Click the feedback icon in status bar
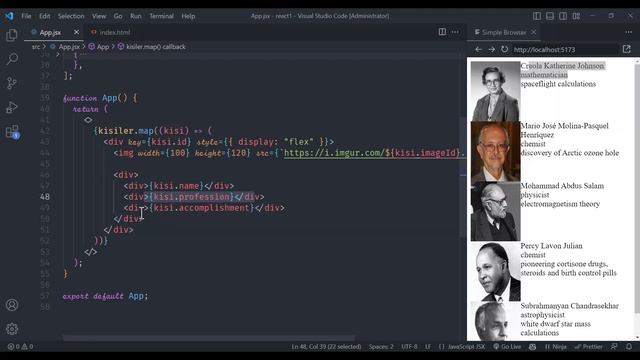Viewport: 640px width, 360px height. [x=614, y=347]
